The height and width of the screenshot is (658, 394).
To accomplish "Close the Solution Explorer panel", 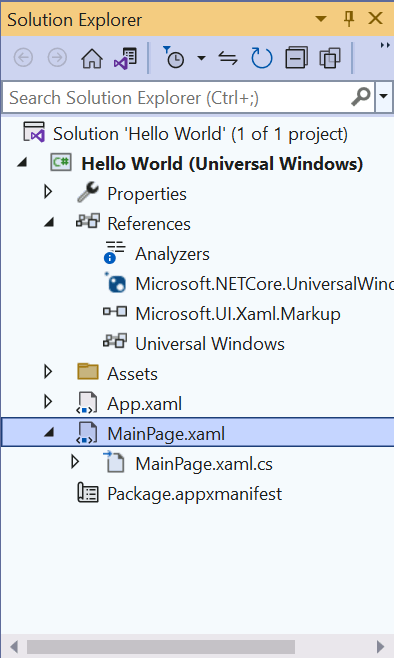I will [375, 18].
